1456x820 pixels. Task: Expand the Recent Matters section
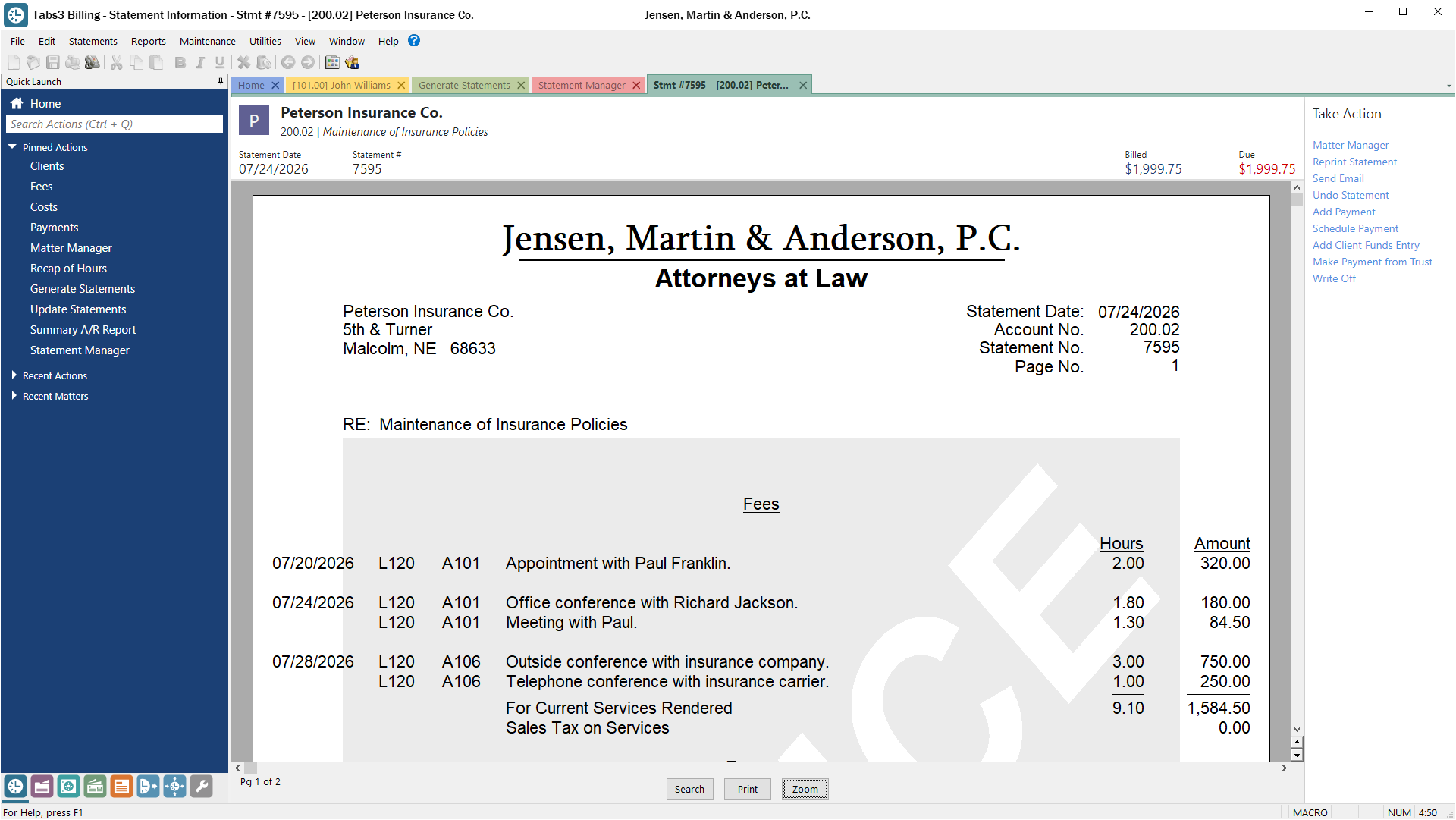tap(14, 396)
